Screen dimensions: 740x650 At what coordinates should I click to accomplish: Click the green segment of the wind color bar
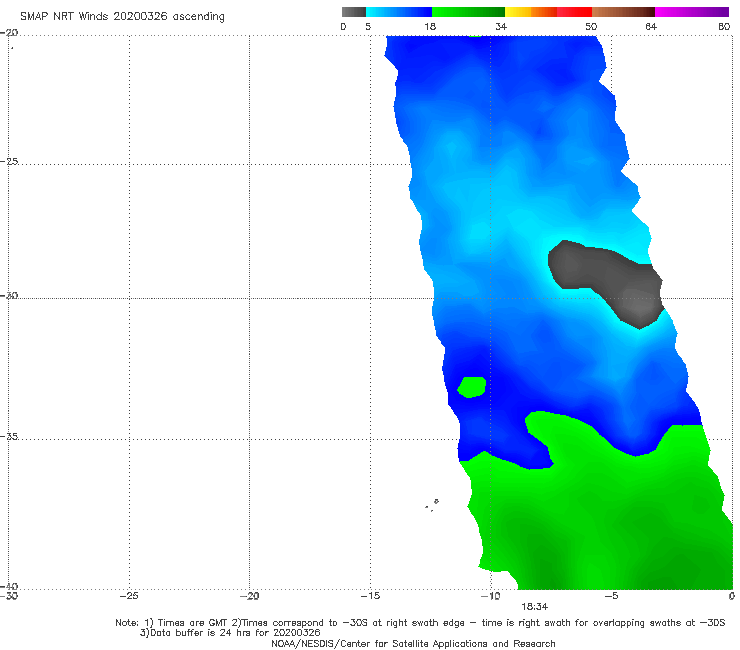click(x=468, y=12)
